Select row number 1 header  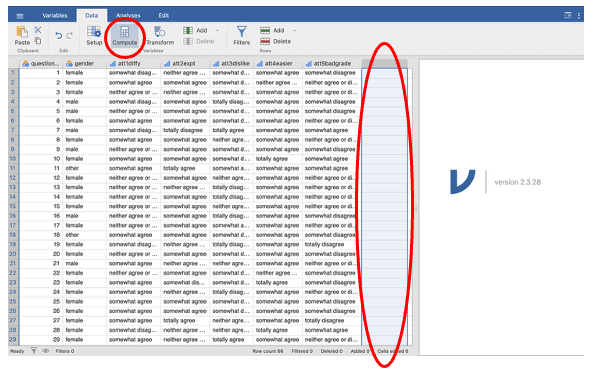click(13, 73)
